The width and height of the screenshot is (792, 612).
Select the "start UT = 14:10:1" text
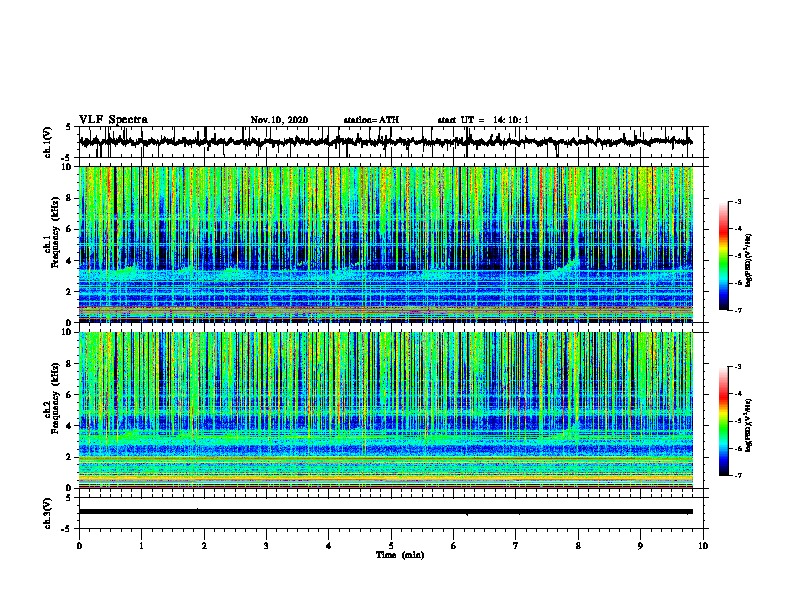483,120
